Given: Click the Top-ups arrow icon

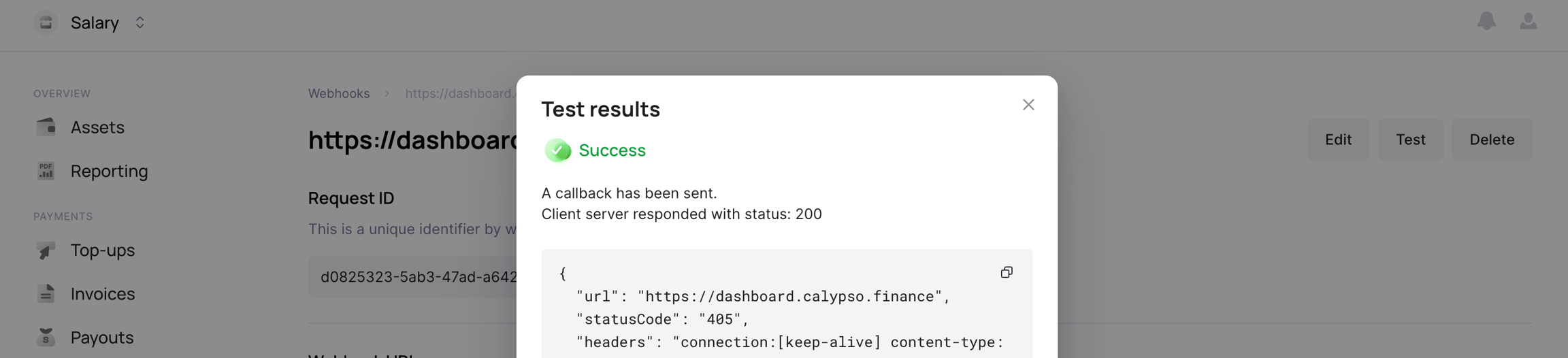Looking at the screenshot, I should (x=46, y=250).
